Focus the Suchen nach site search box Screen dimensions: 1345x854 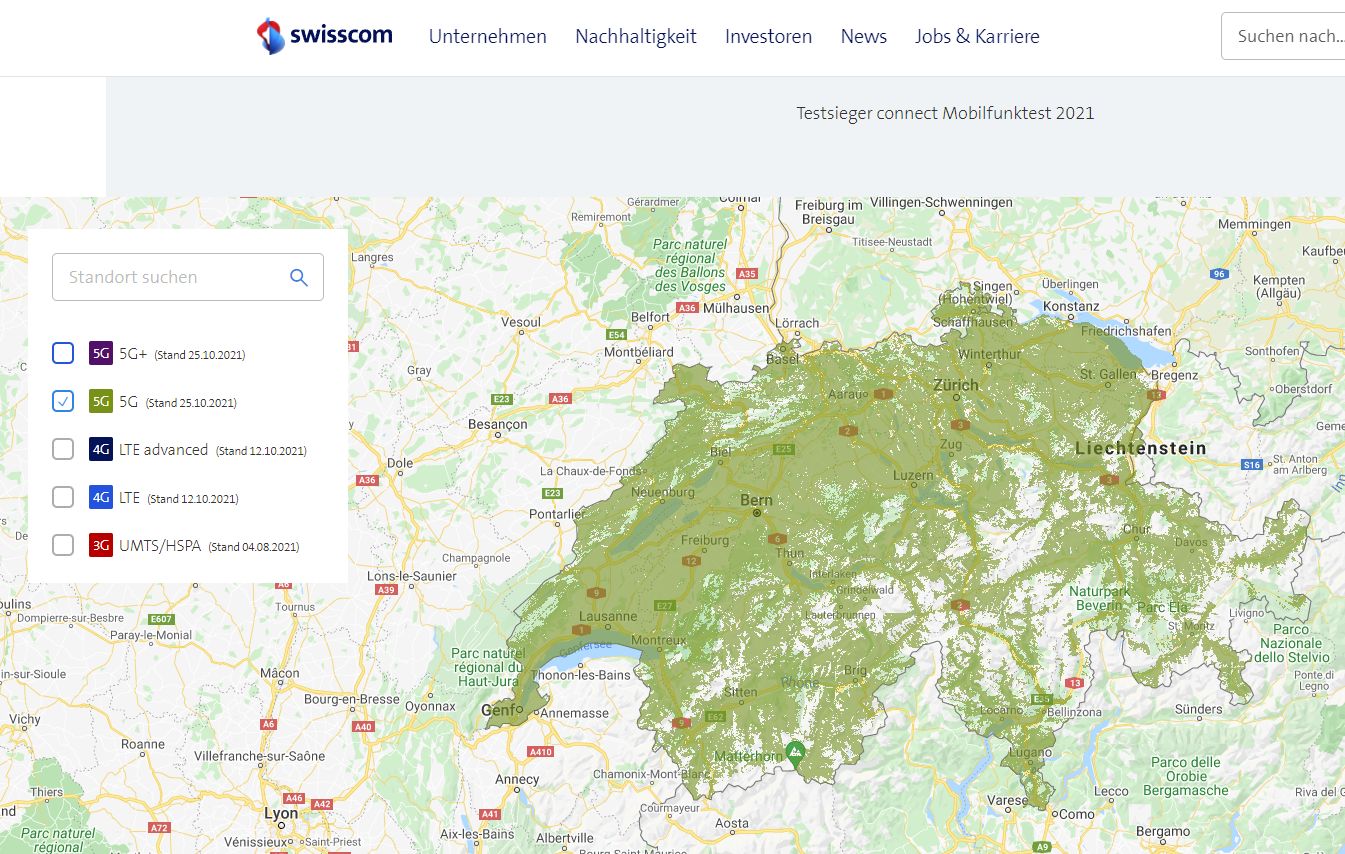pos(1284,36)
